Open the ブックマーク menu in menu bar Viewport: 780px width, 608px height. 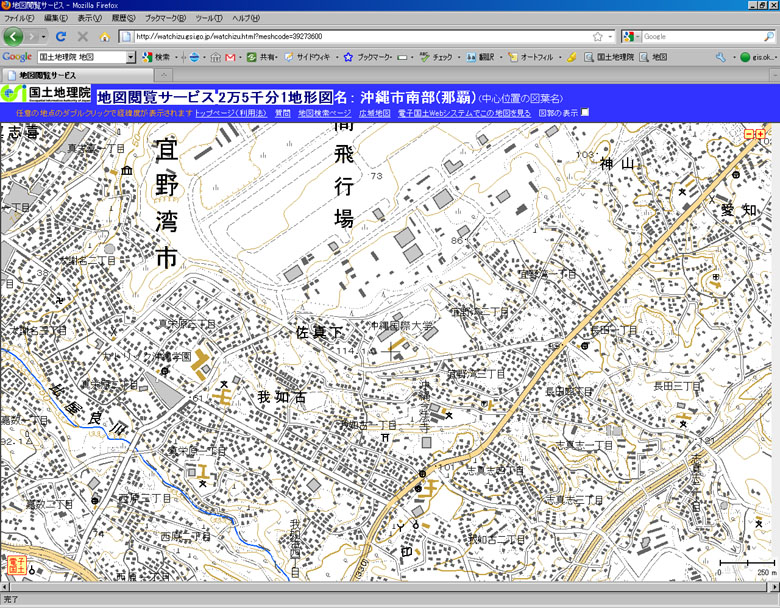pyautogui.click(x=165, y=18)
